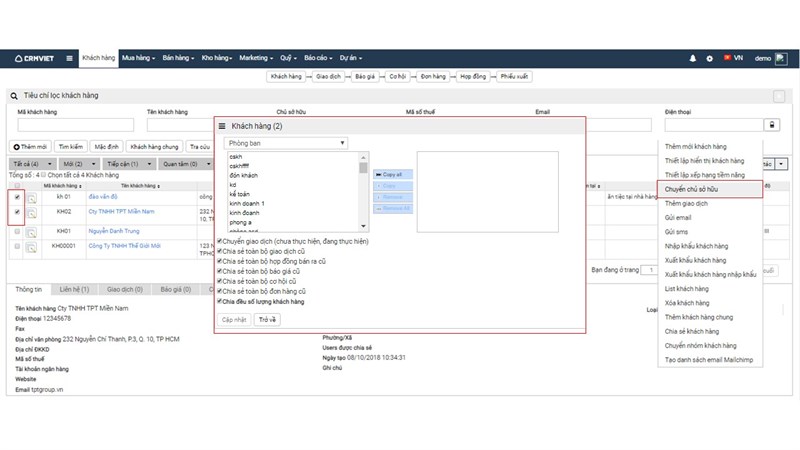Click the Trở về button

point(267,320)
